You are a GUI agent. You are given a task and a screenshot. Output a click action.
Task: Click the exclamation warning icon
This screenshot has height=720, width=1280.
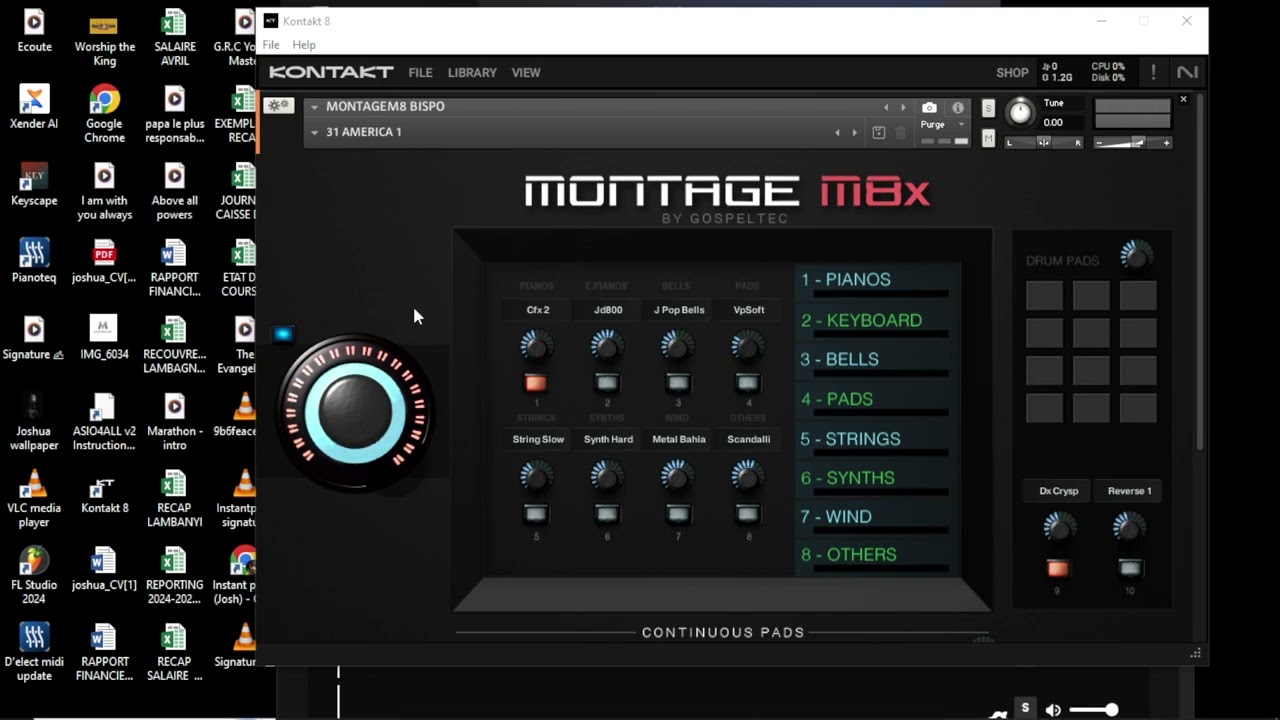coord(1153,72)
